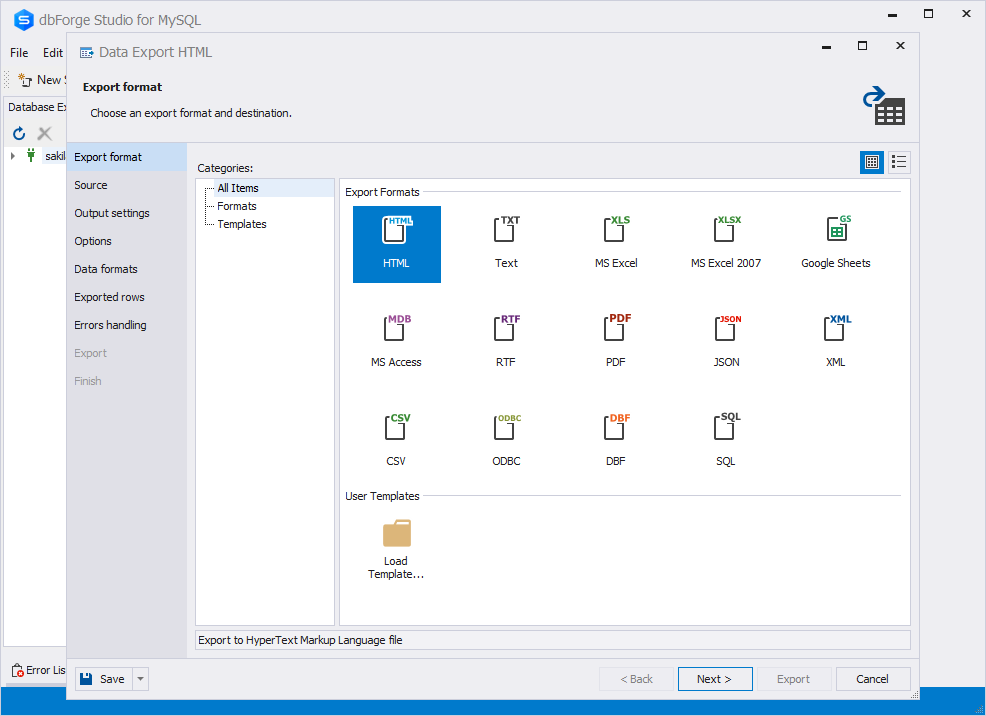Close the Data Export HTML dialog
This screenshot has height=716, width=986.
pos(900,45)
